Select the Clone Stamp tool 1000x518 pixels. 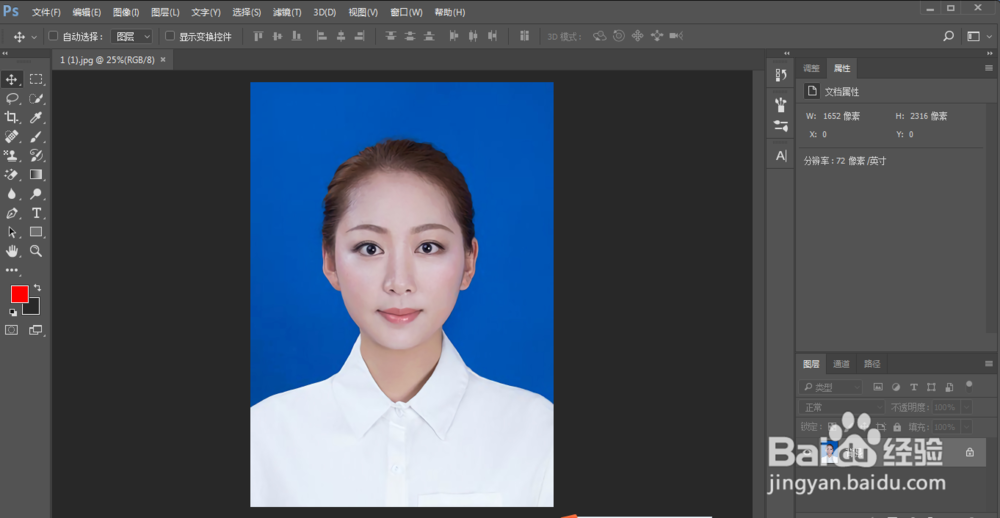11,155
